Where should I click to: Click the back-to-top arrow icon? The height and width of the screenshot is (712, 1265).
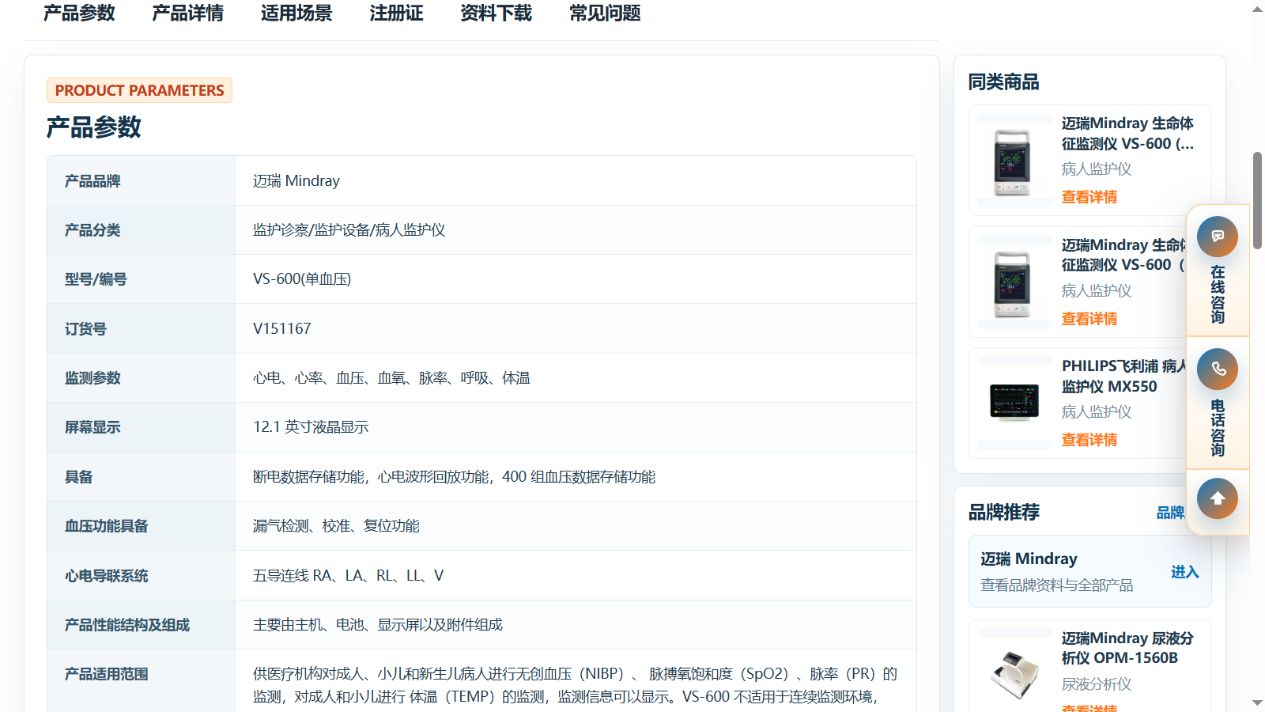coord(1217,498)
